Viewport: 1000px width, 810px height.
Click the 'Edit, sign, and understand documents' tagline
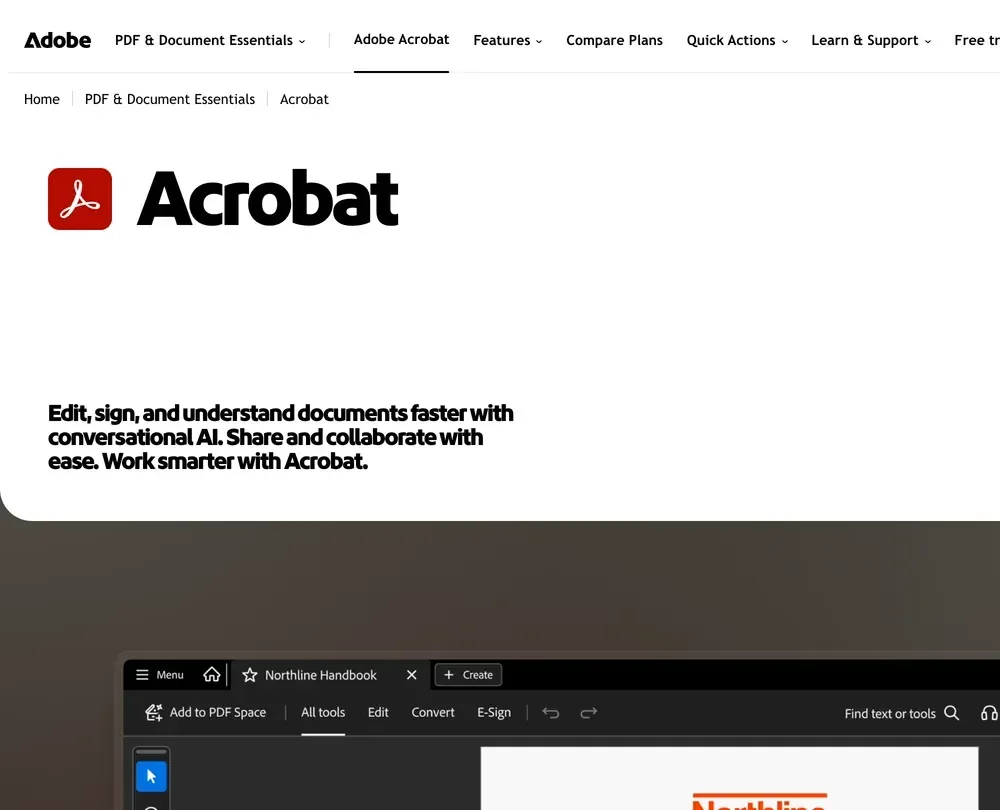pos(281,437)
